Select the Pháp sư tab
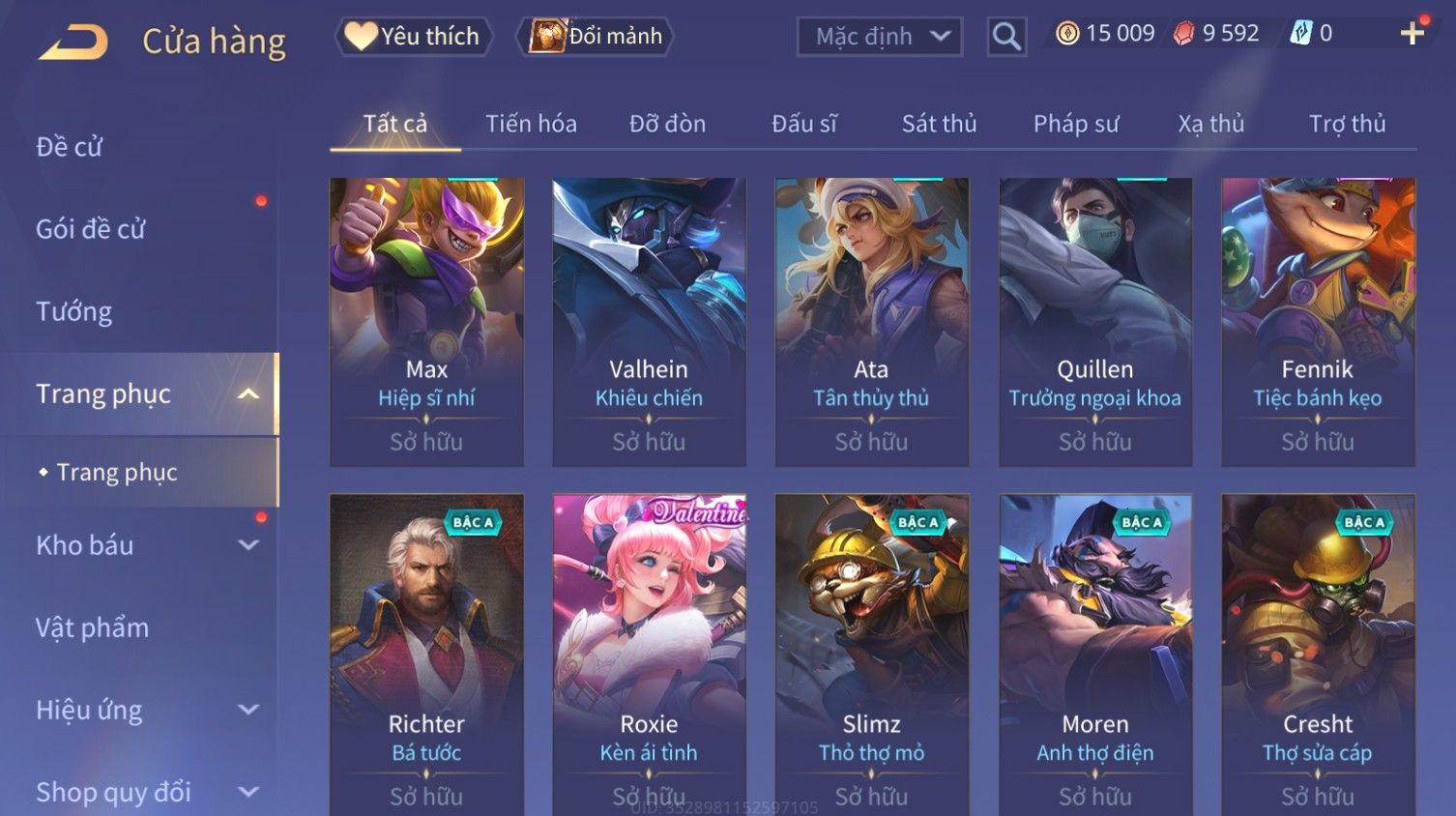Image resolution: width=1456 pixels, height=816 pixels. (1076, 124)
